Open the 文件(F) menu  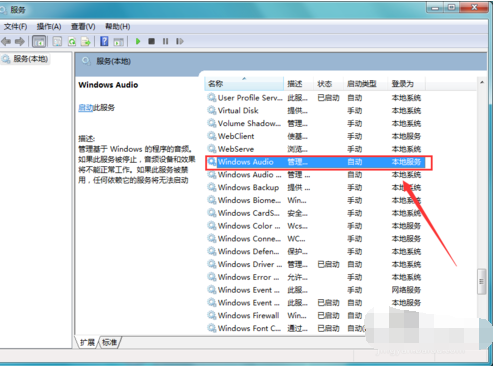[15, 26]
